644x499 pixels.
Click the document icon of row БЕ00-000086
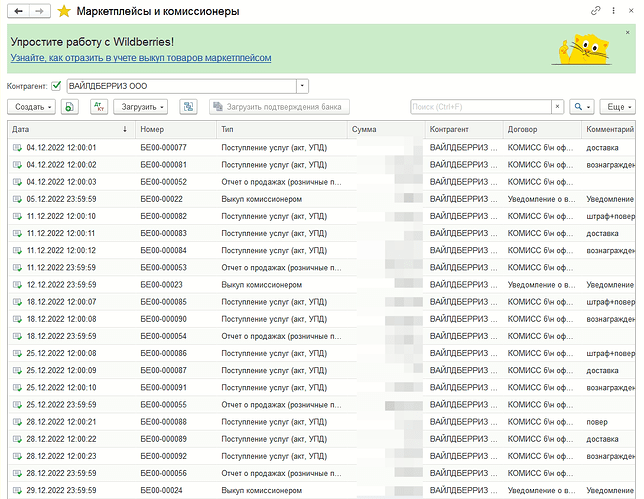pos(17,354)
